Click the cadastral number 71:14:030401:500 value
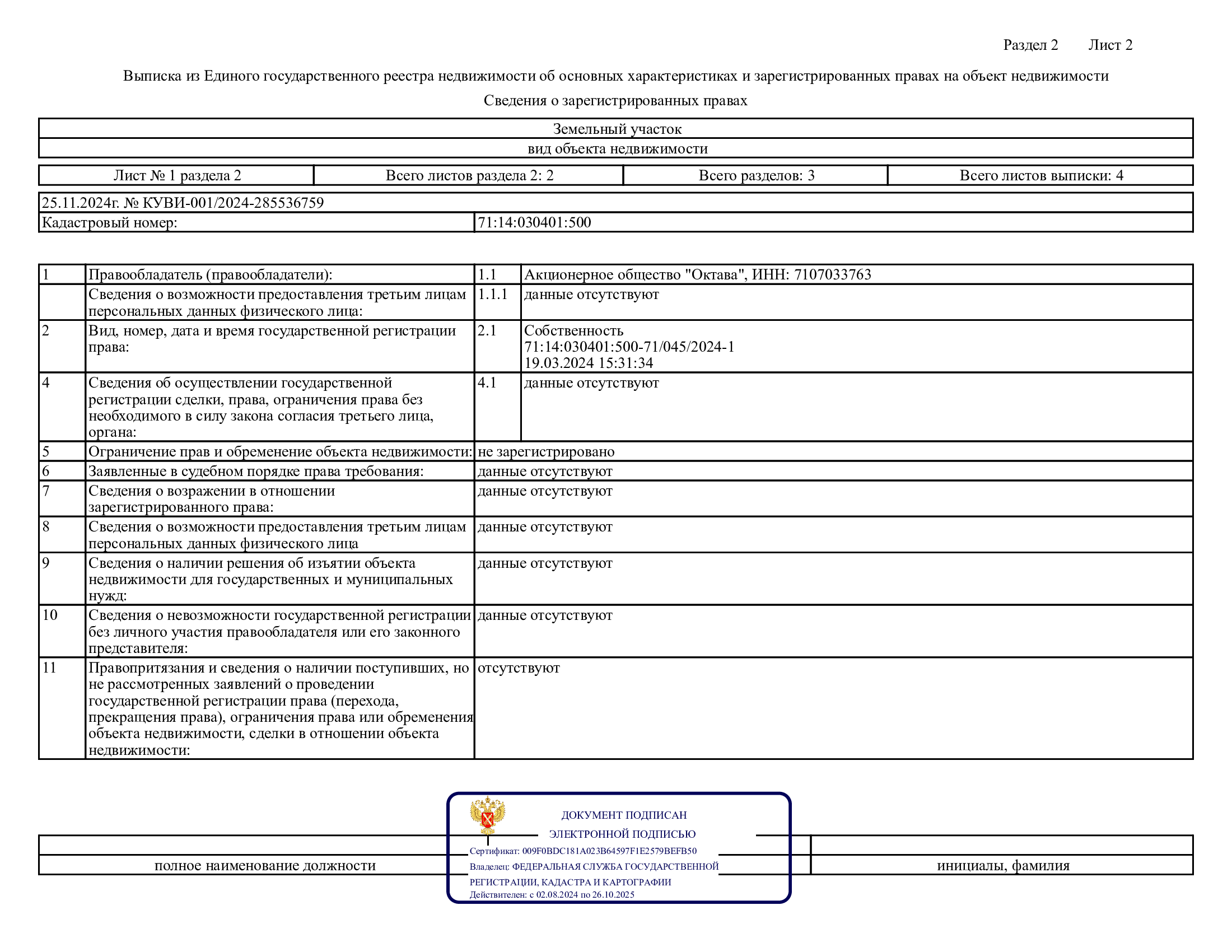 click(x=534, y=222)
